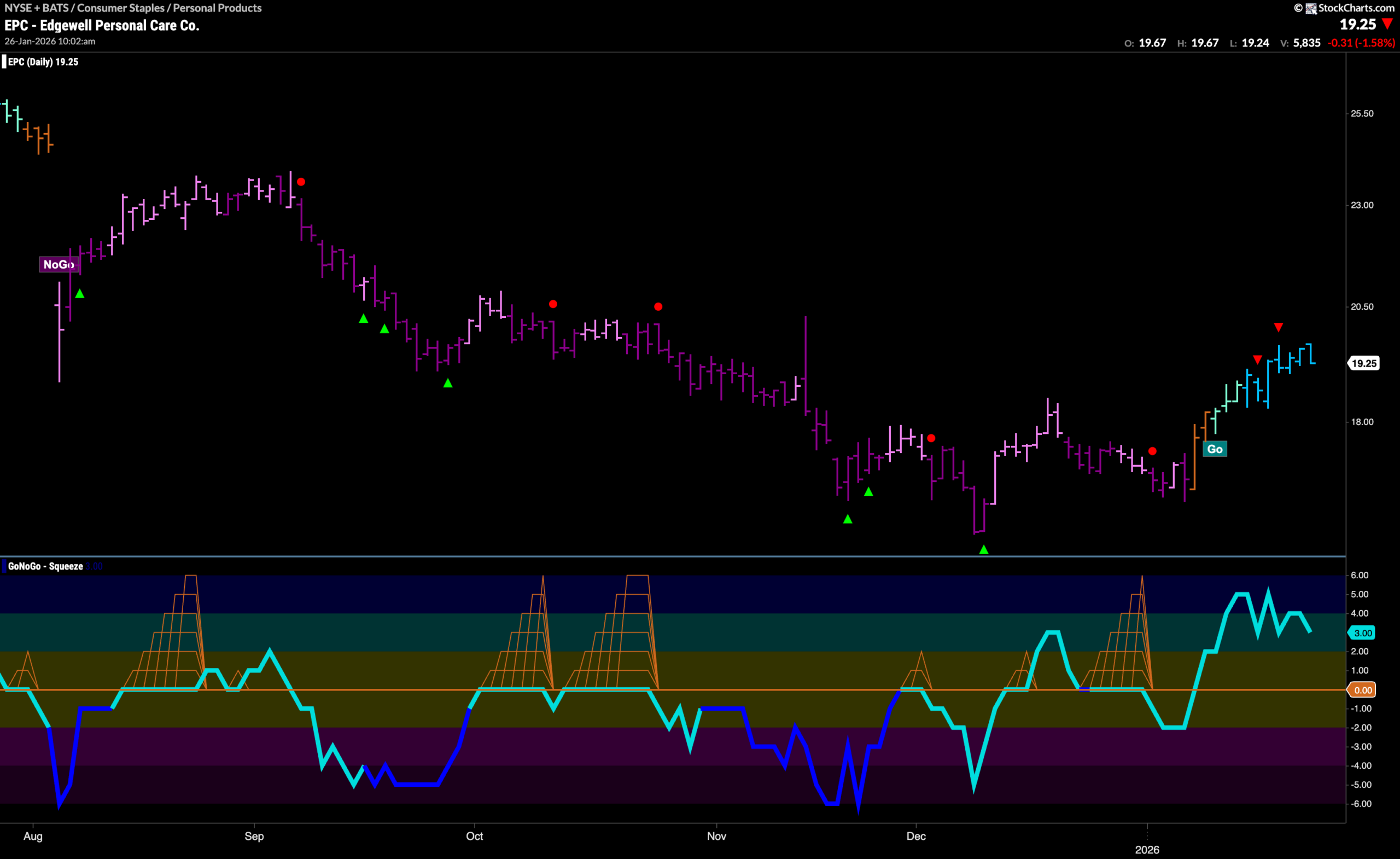Screen dimensions: 1400x859
Task: Click the Sep label on the time axis
Action: tap(254, 836)
